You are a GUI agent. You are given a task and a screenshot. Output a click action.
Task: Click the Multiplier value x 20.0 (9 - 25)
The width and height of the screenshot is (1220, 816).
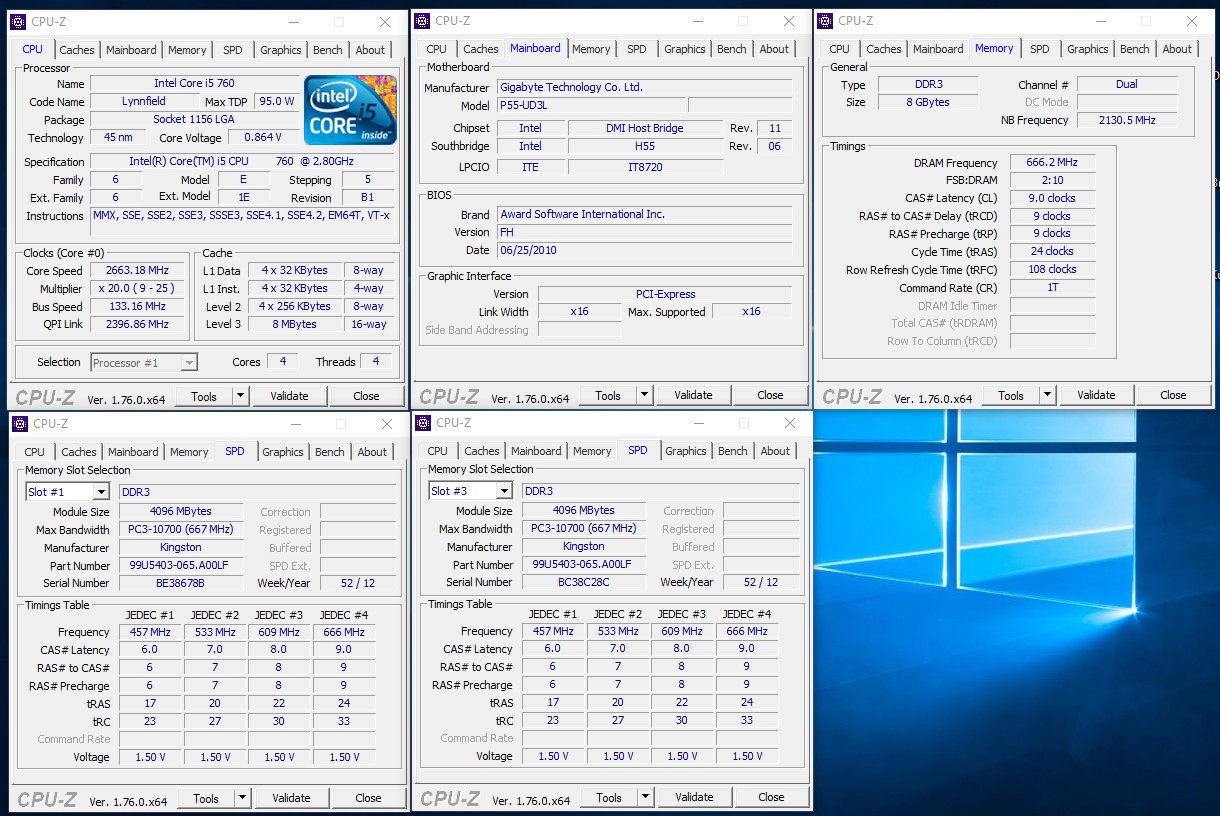tap(137, 288)
